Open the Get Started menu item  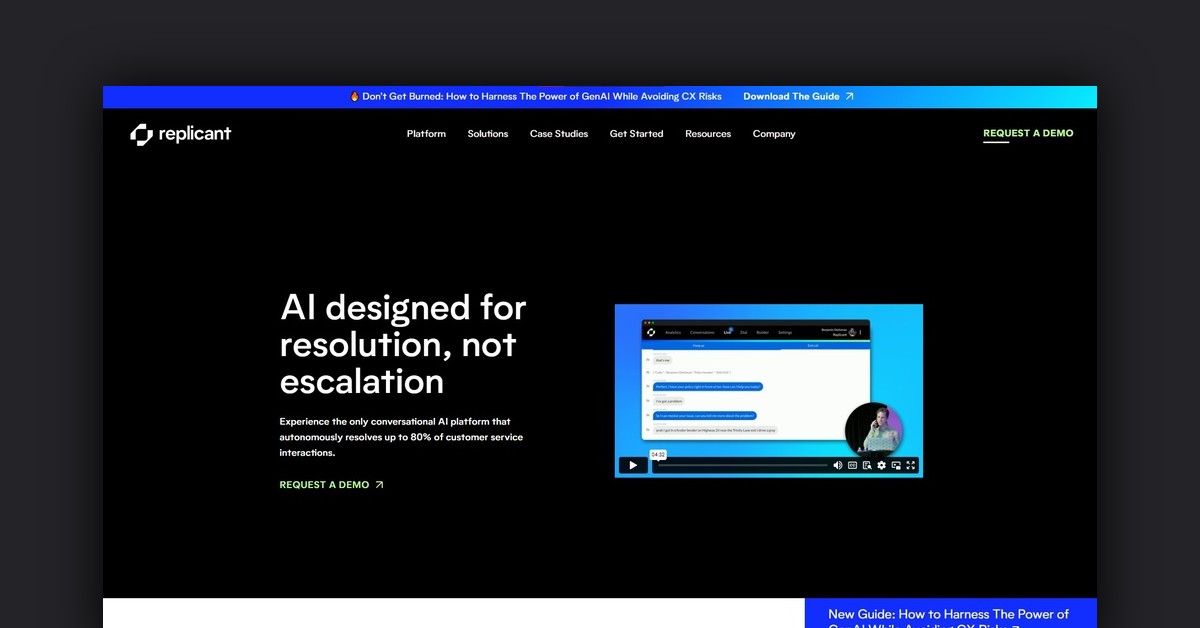pyautogui.click(x=636, y=134)
